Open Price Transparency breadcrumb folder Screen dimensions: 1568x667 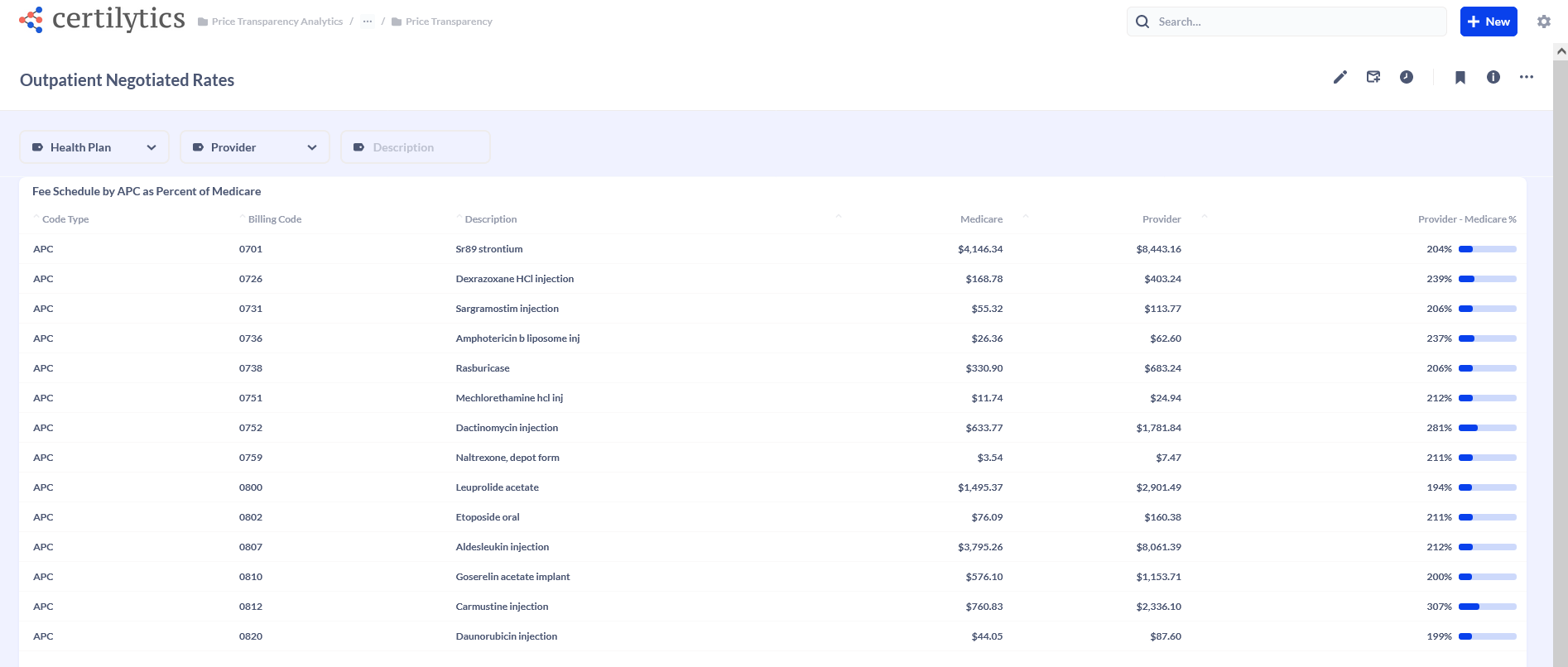[x=442, y=22]
